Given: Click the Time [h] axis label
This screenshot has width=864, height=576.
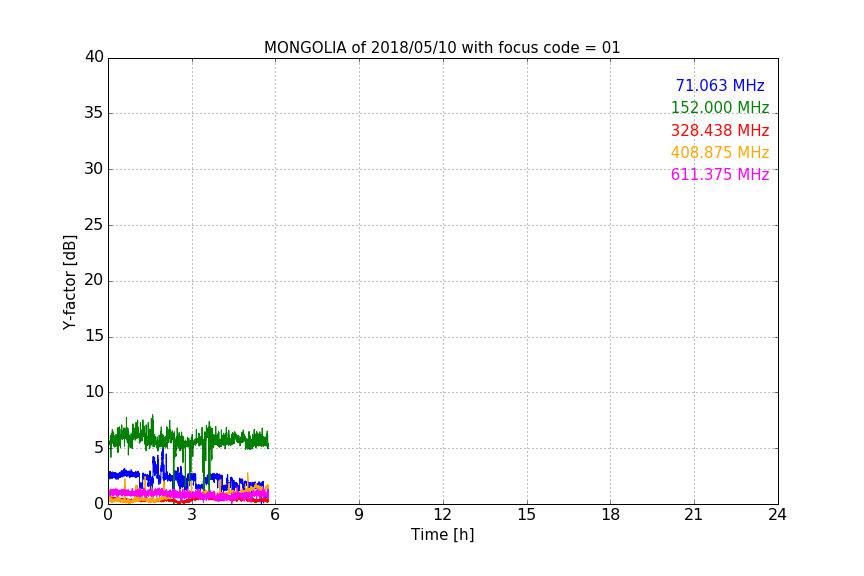Looking at the screenshot, I should click(x=442, y=535).
